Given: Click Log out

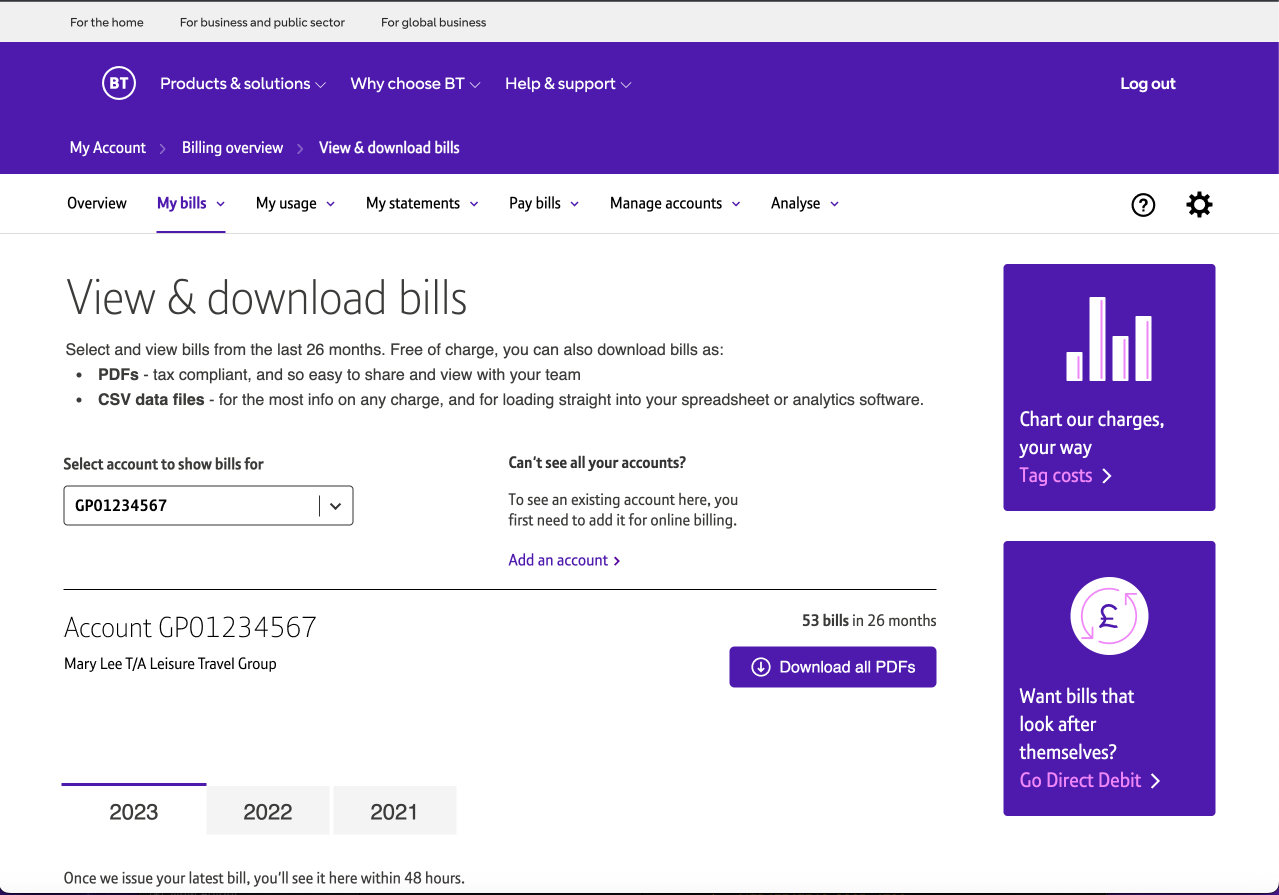Looking at the screenshot, I should pos(1148,84).
